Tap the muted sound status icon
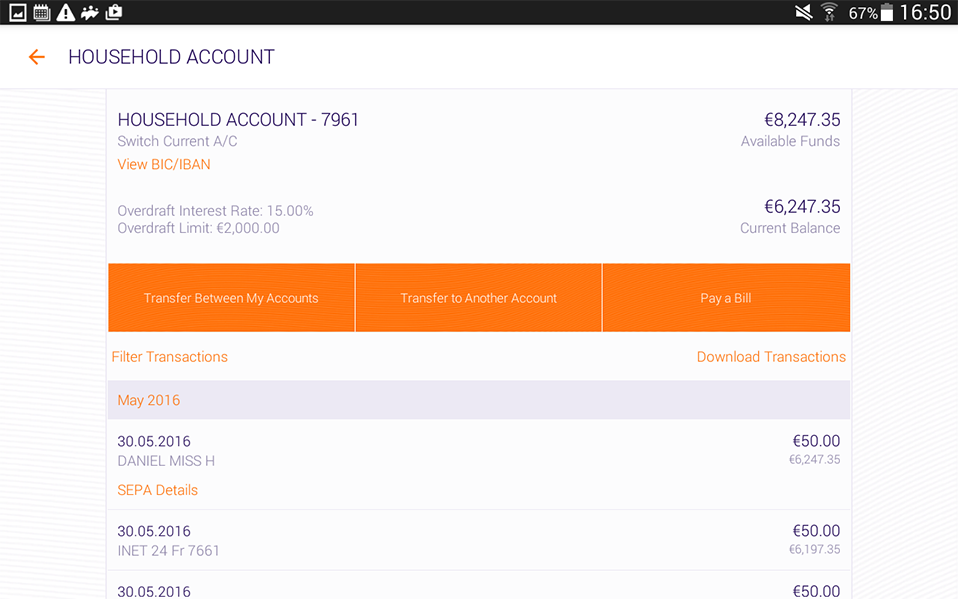960x599 pixels. [x=804, y=12]
